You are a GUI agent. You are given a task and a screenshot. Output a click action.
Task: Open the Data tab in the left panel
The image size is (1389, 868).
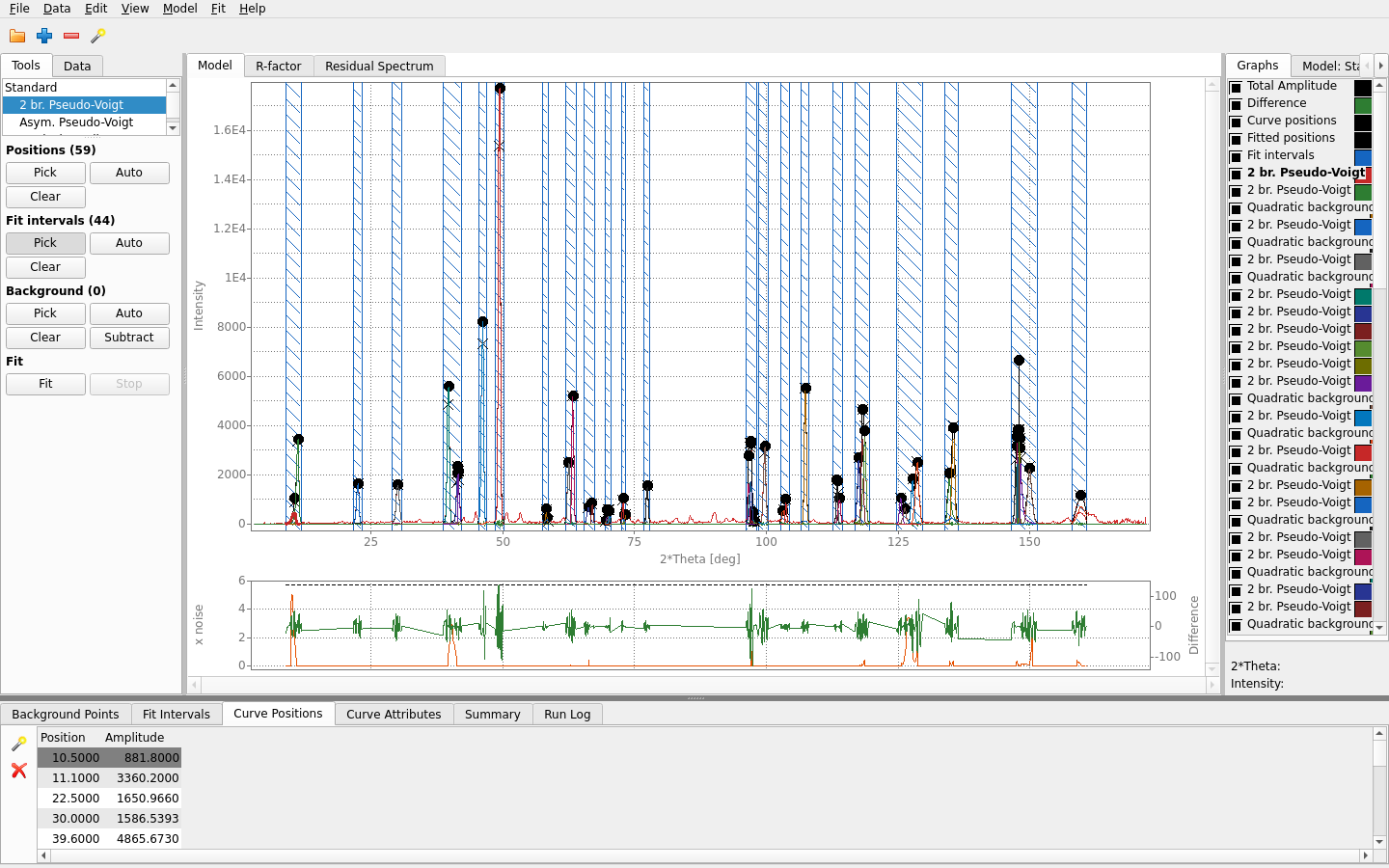[x=77, y=66]
